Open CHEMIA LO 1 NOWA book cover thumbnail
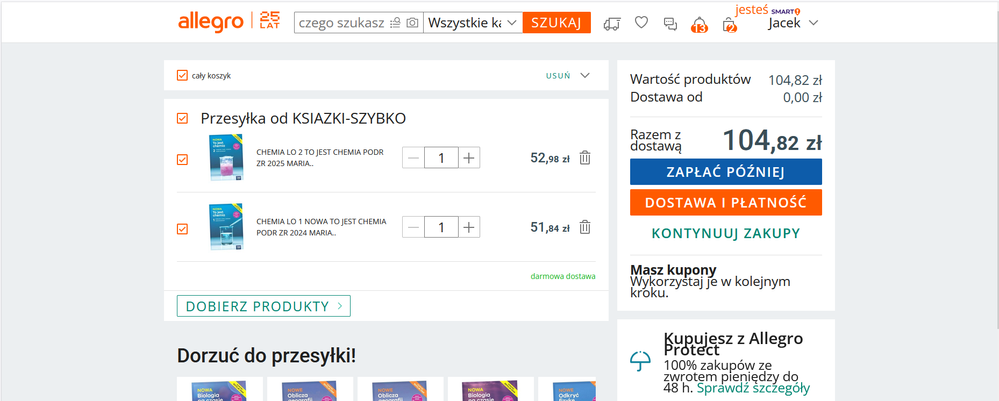999x401 pixels. point(226,227)
